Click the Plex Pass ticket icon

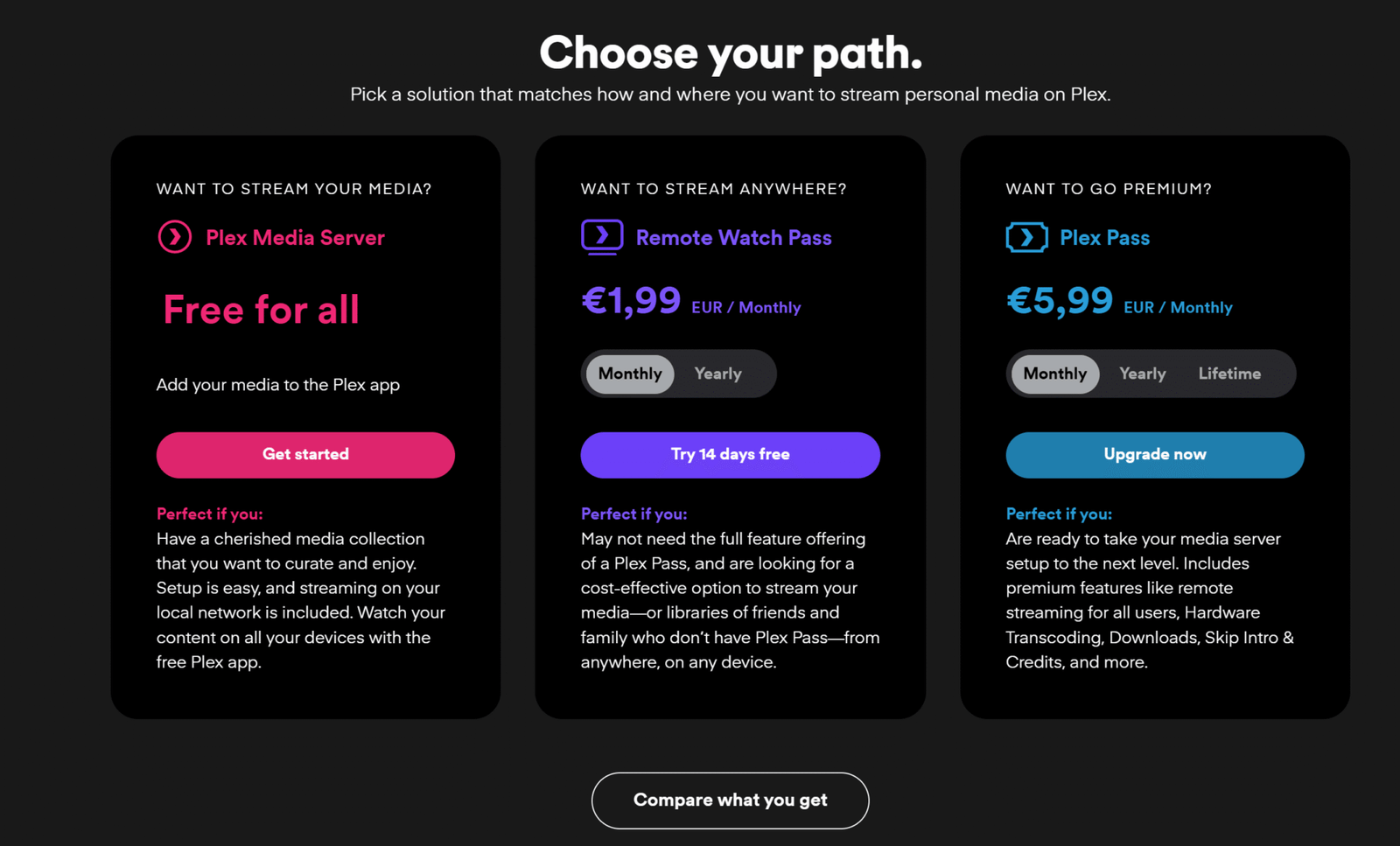1026,237
